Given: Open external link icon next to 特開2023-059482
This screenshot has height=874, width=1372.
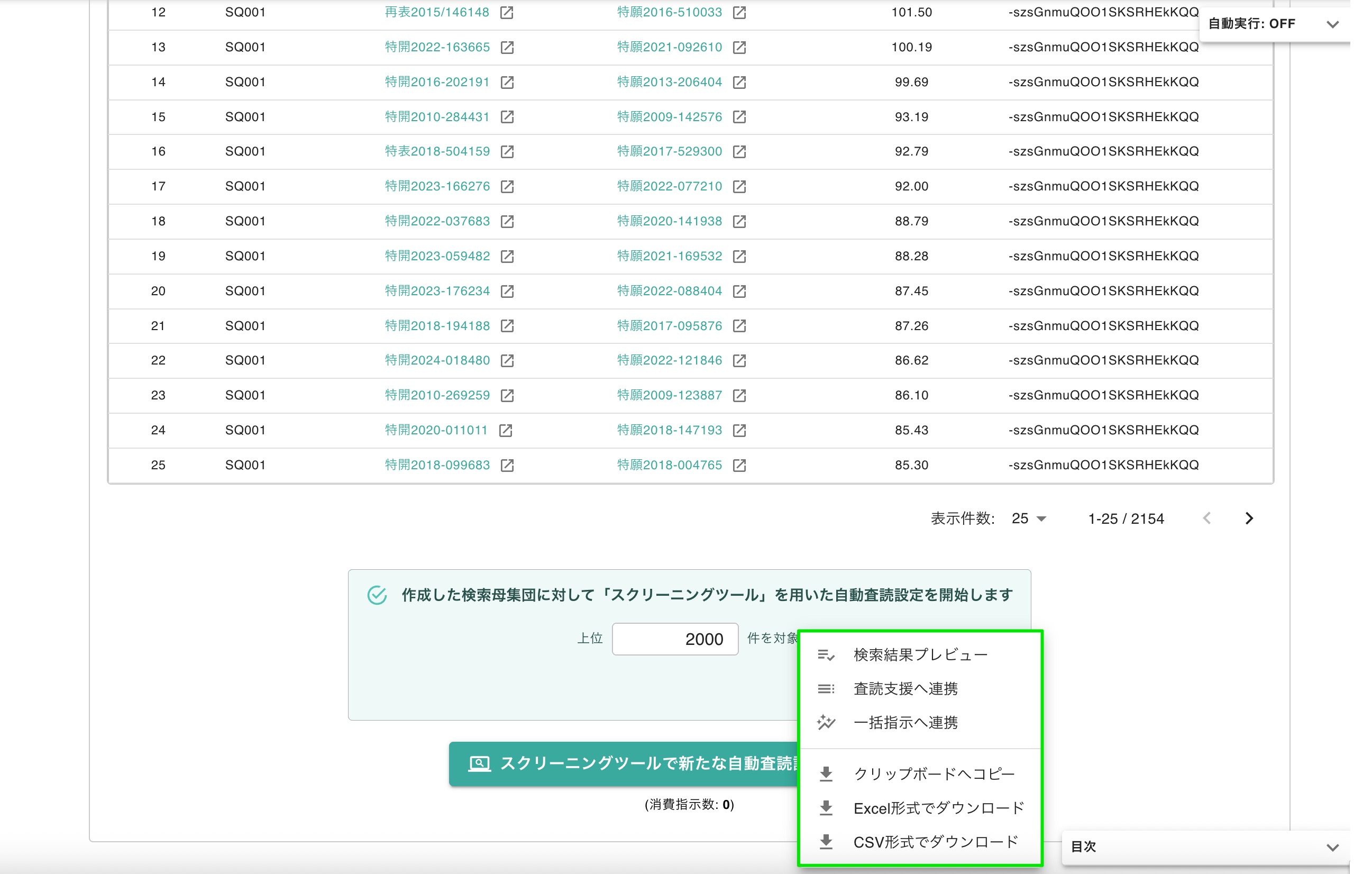Looking at the screenshot, I should [507, 257].
